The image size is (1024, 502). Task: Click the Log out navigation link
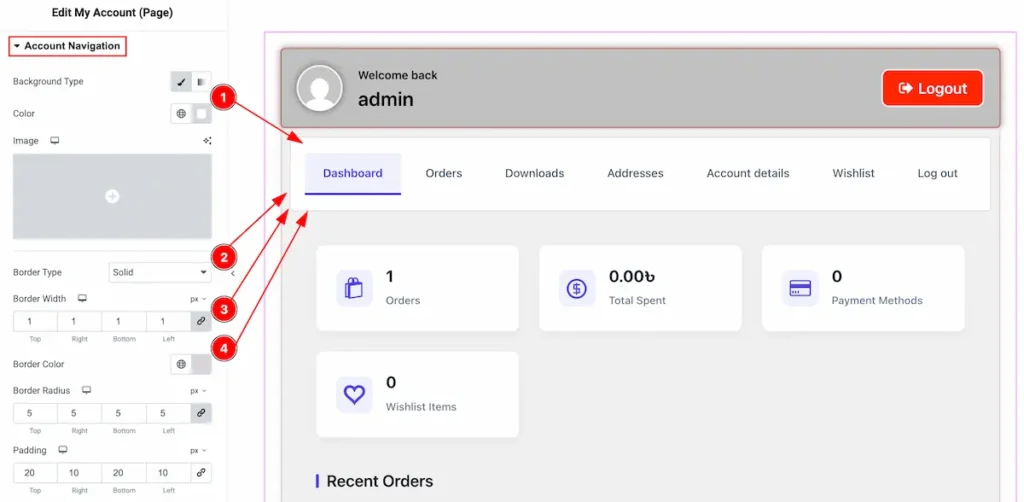point(937,173)
